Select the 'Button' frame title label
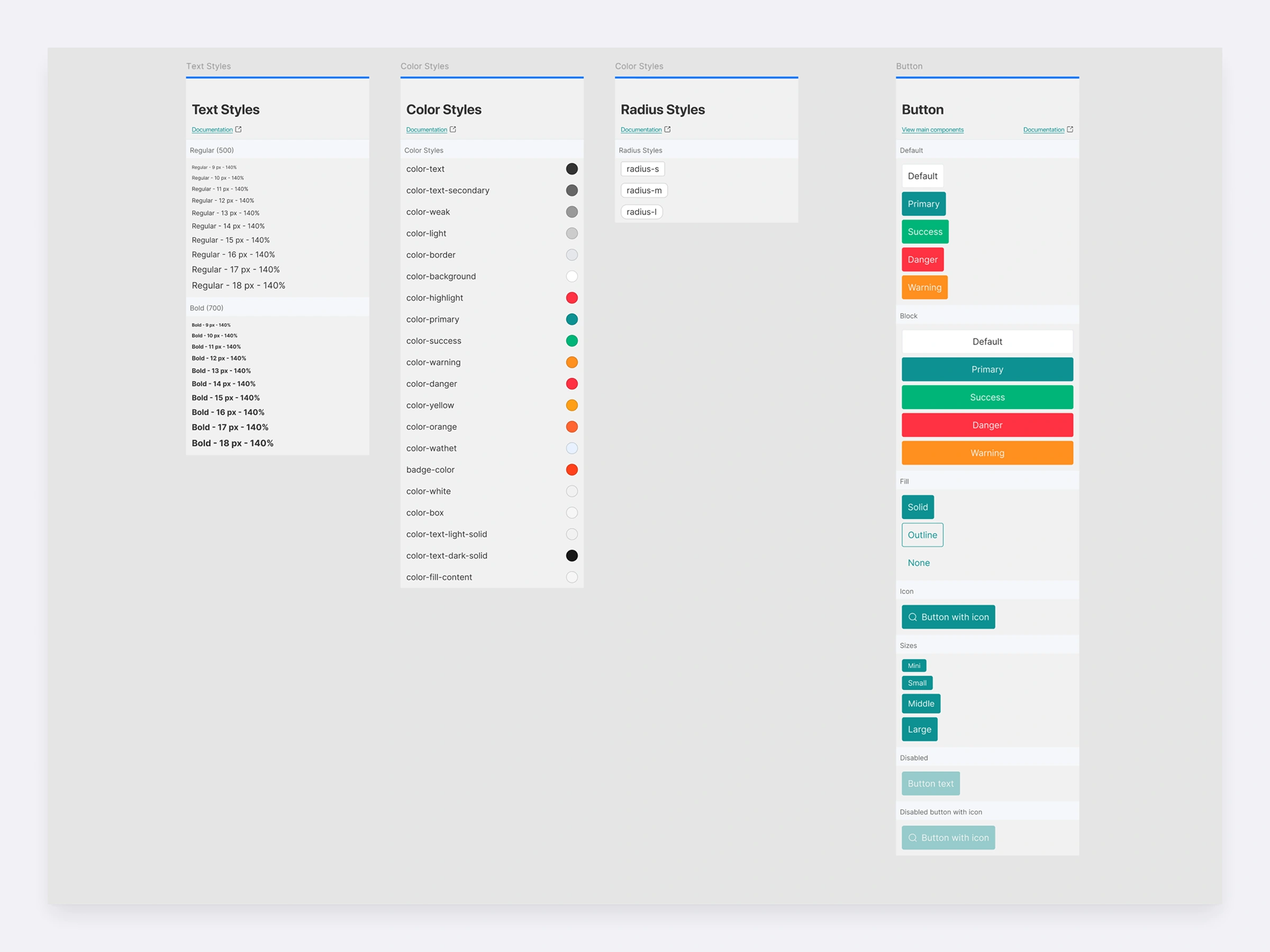Viewport: 1270px width, 952px height. pyautogui.click(x=909, y=66)
